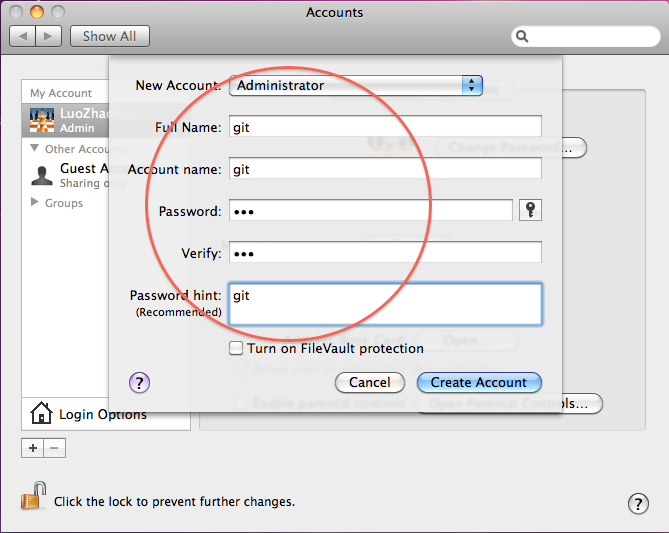This screenshot has width=669, height=533.
Task: Go forward with the right arrow button
Action: [x=50, y=36]
